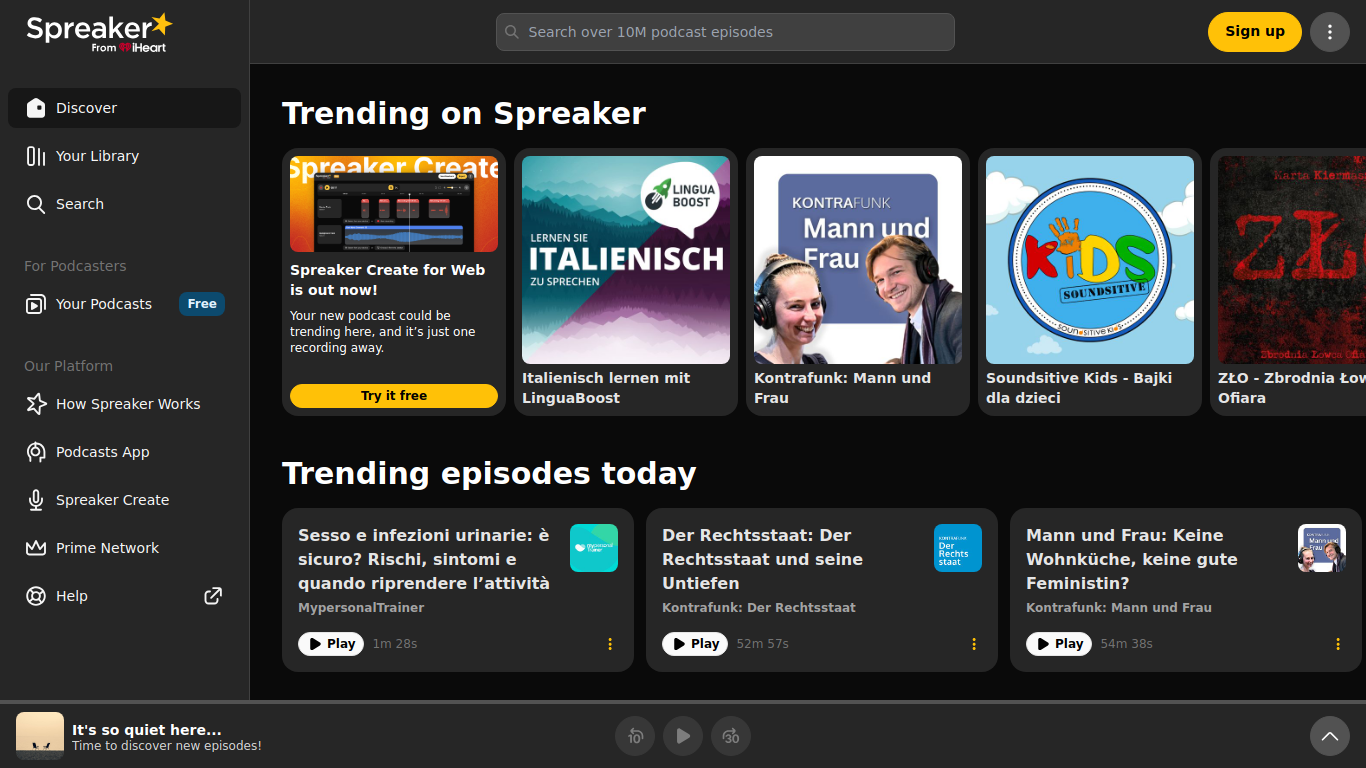This screenshot has width=1366, height=768.
Task: Open options menu for Sesso e infezioni episode
Action: pos(610,644)
